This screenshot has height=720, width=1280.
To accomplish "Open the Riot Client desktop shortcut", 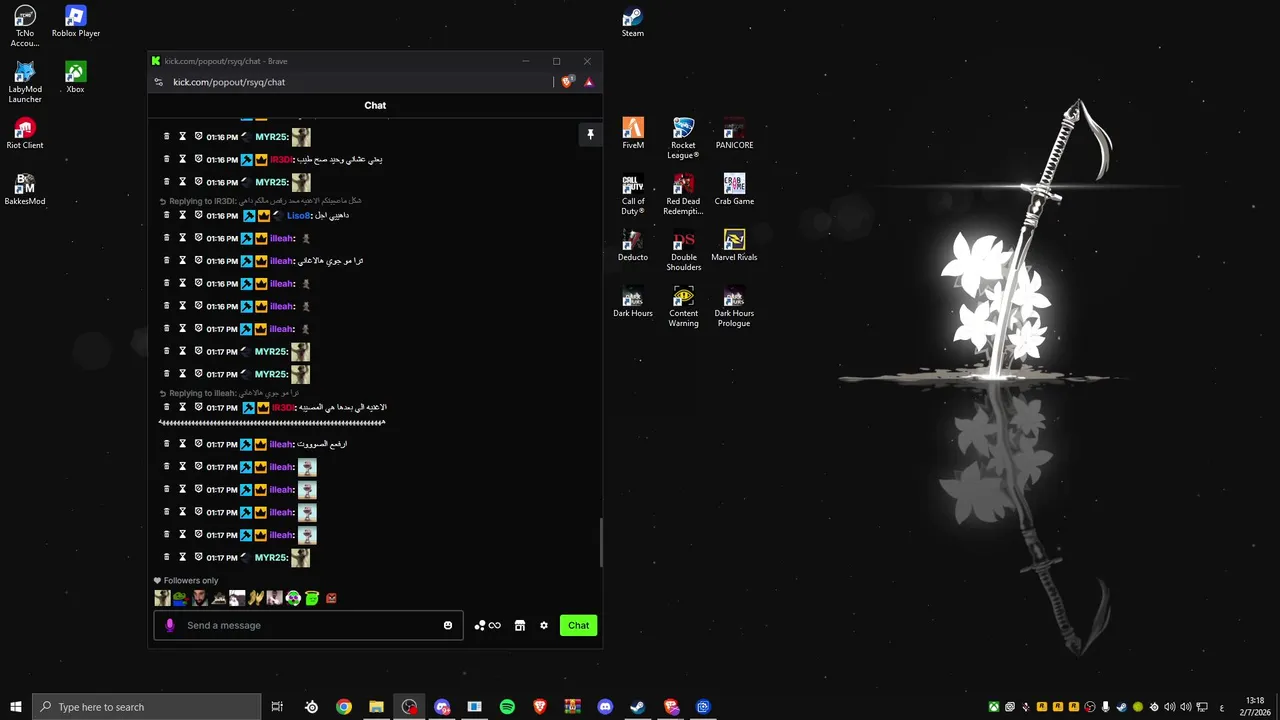I will [x=25, y=134].
